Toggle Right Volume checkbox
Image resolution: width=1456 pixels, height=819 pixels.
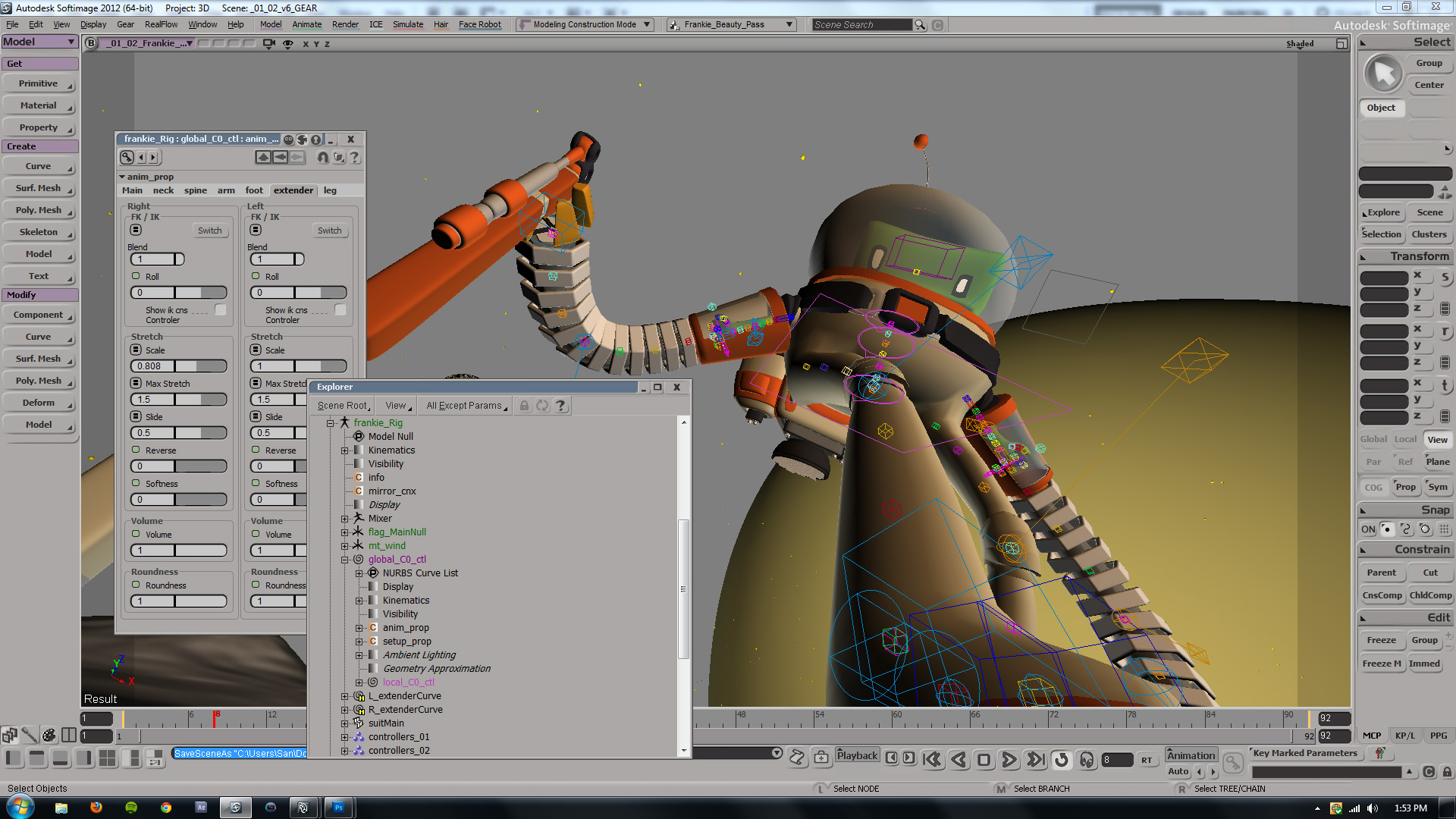(x=136, y=534)
